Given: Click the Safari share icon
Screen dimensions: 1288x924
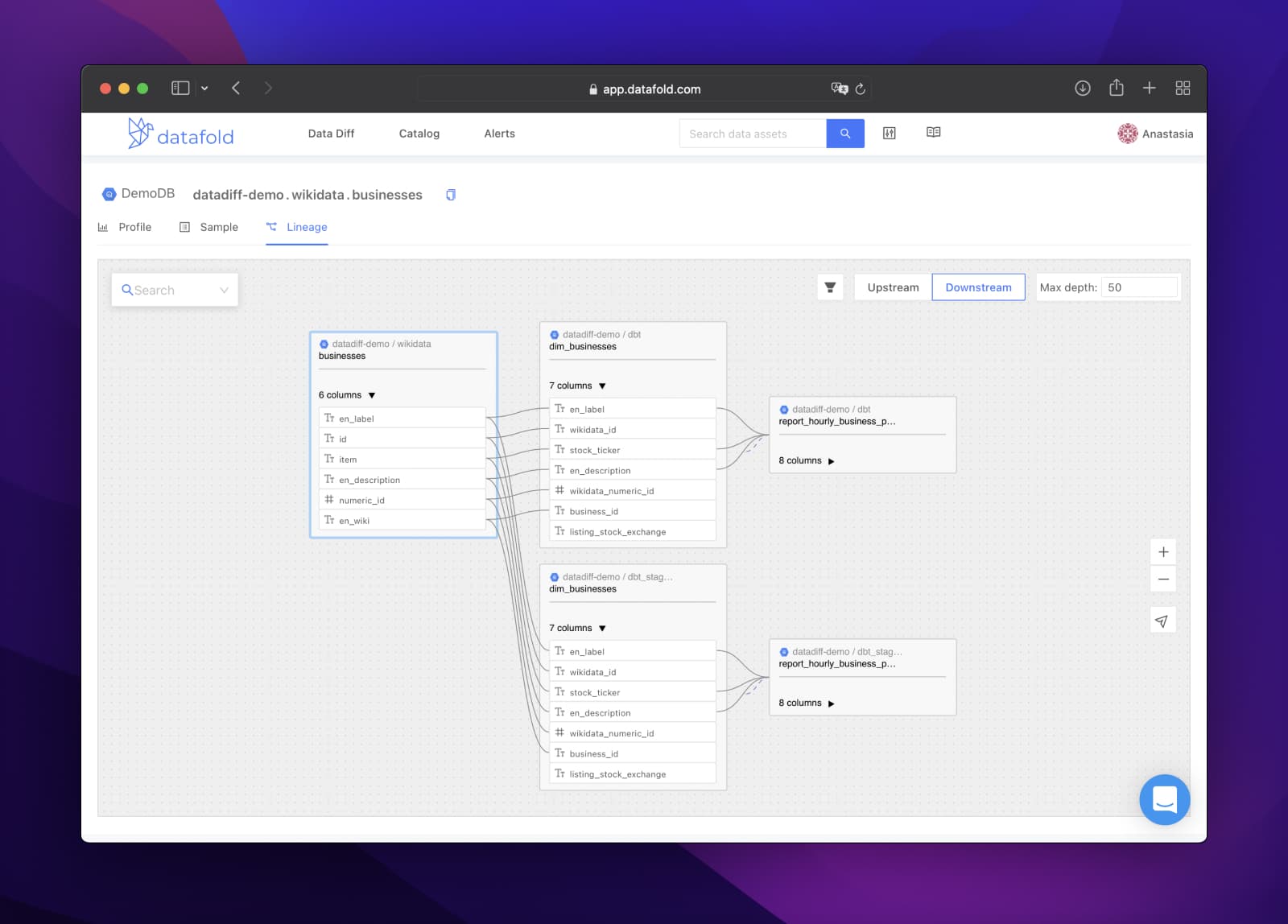Looking at the screenshot, I should point(1117,88).
